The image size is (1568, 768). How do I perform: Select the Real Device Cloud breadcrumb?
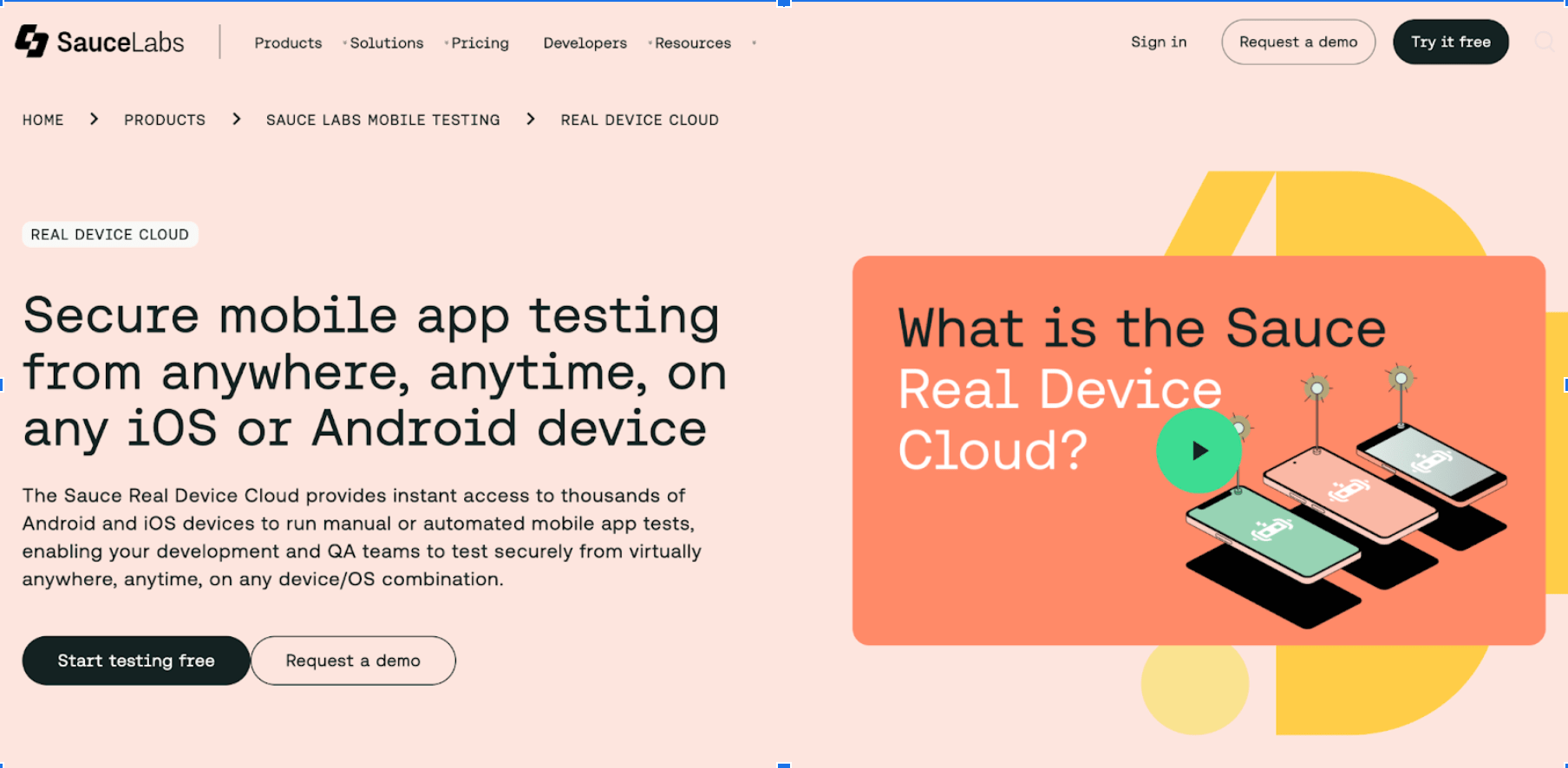[x=640, y=120]
